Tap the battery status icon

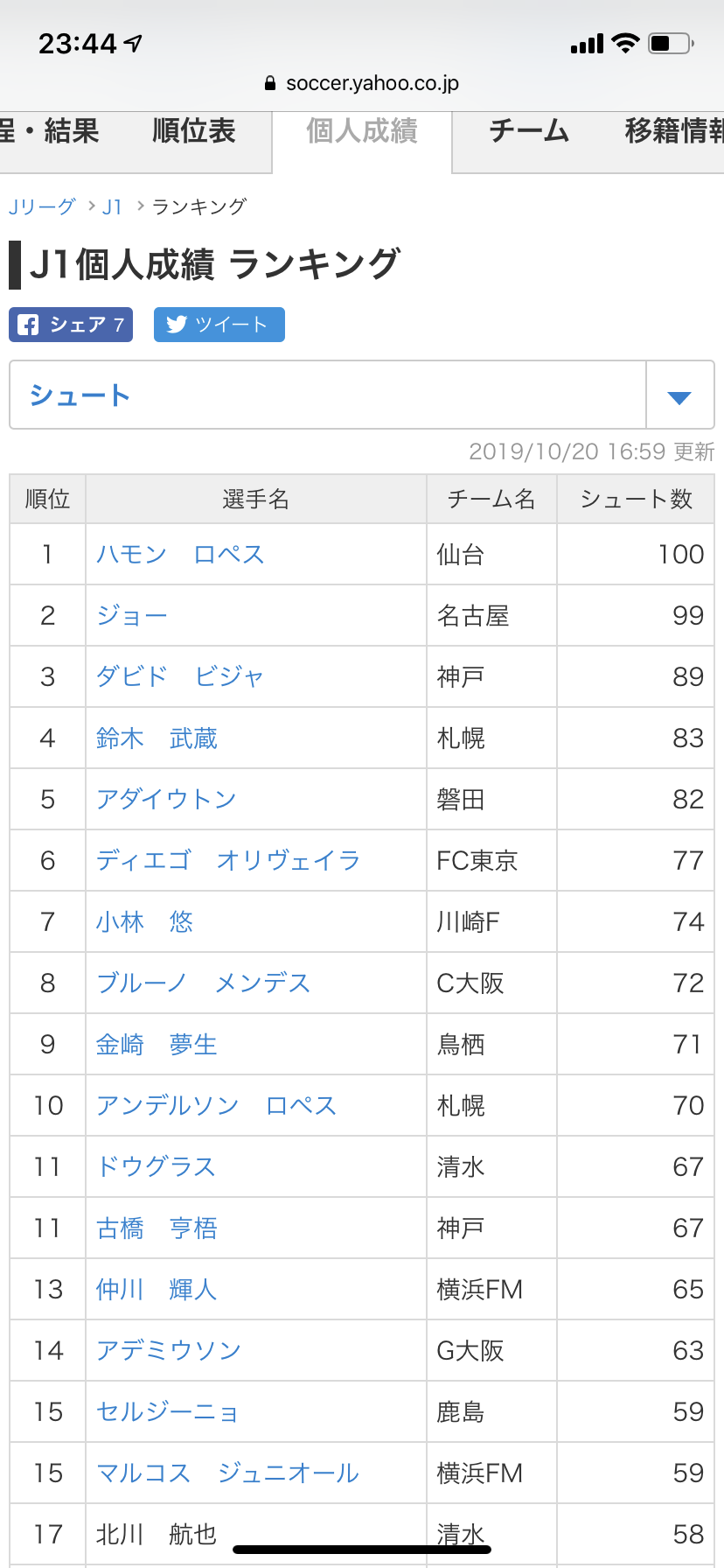pos(671,43)
